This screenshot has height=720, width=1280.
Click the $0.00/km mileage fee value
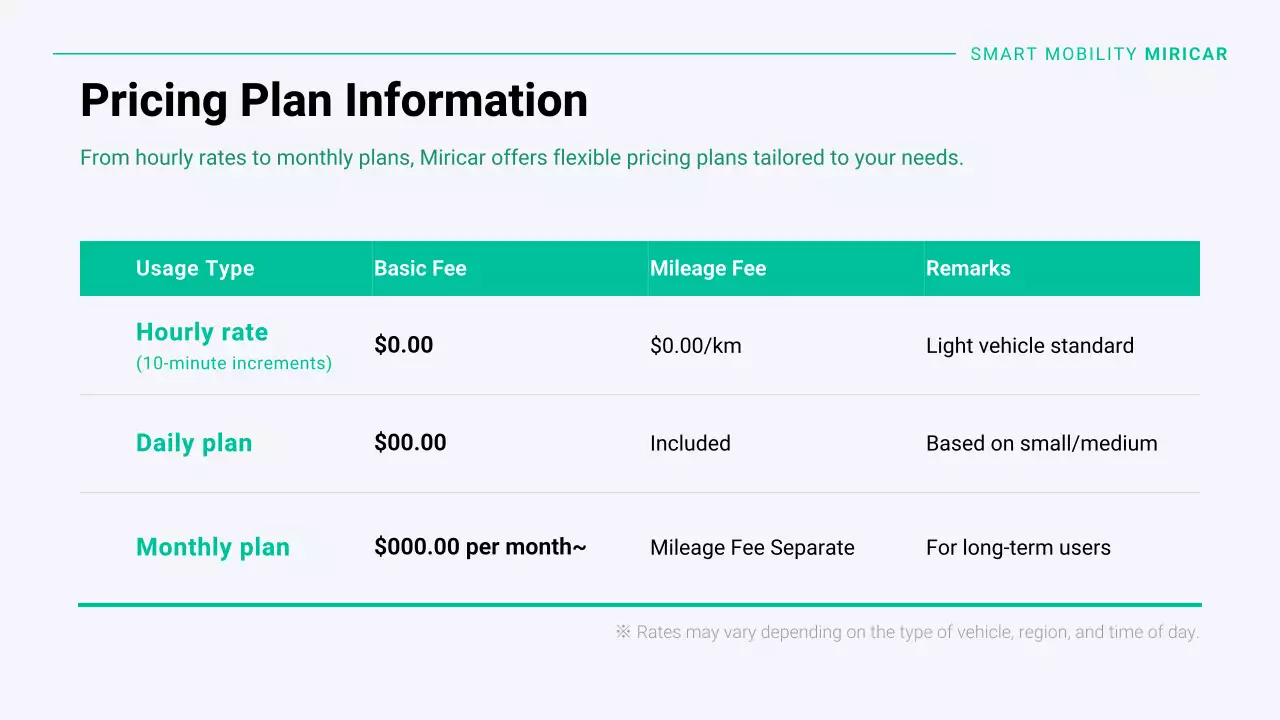click(695, 346)
